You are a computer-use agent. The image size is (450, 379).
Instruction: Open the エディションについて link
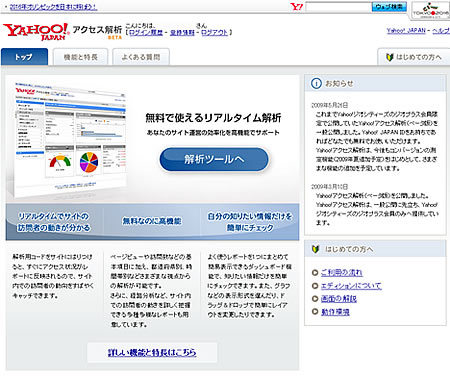tap(351, 286)
